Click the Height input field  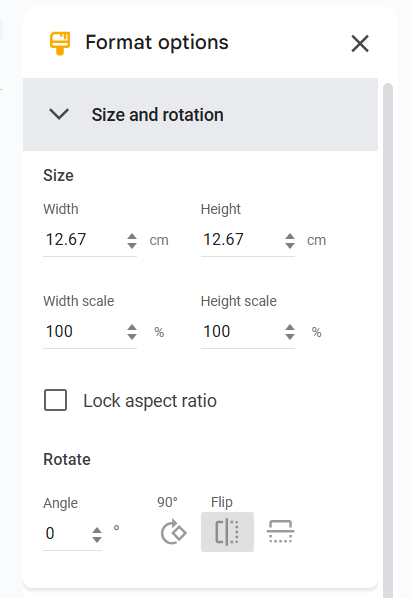pyautogui.click(x=242, y=240)
